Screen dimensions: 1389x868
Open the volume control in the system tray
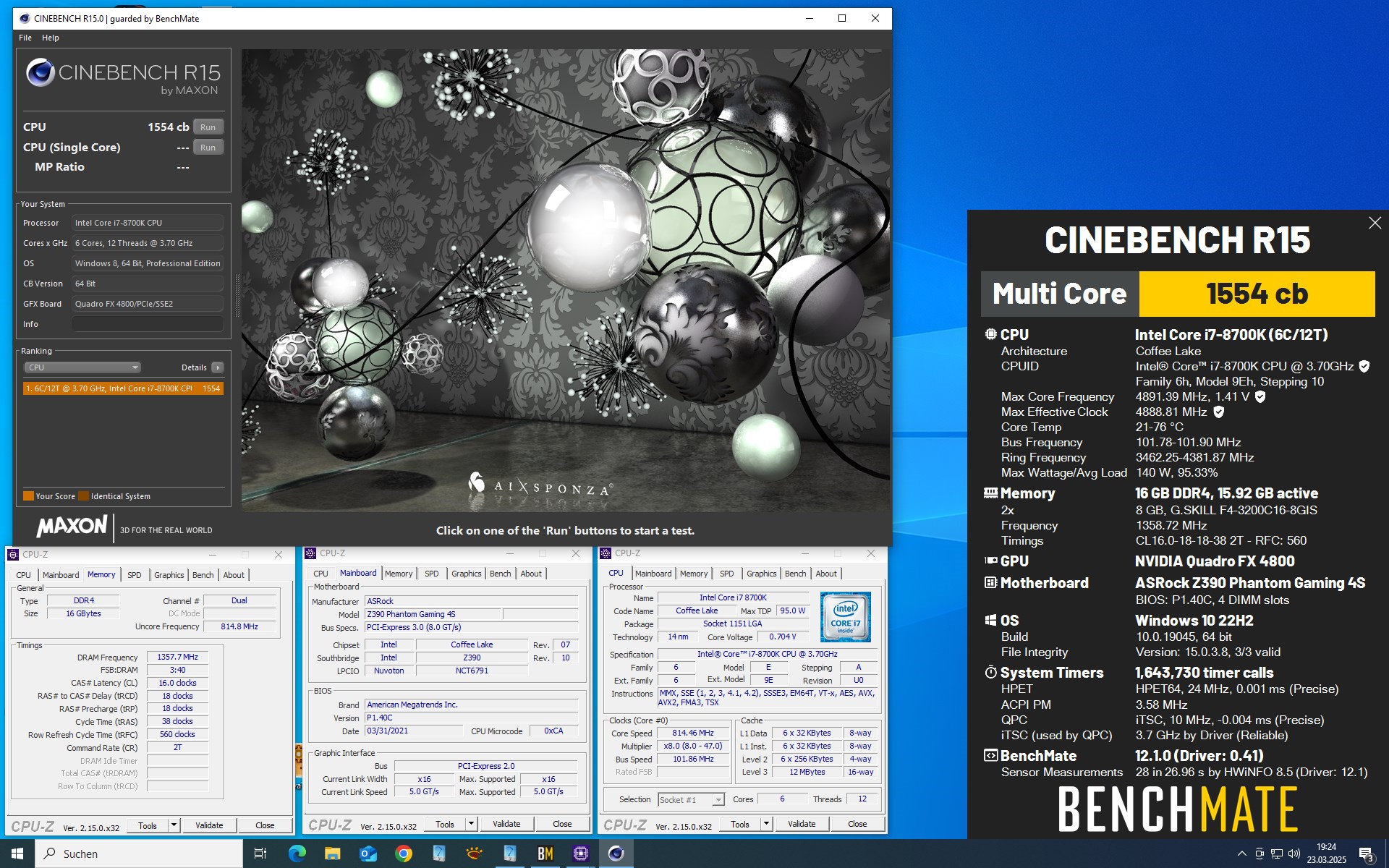click(x=1294, y=854)
